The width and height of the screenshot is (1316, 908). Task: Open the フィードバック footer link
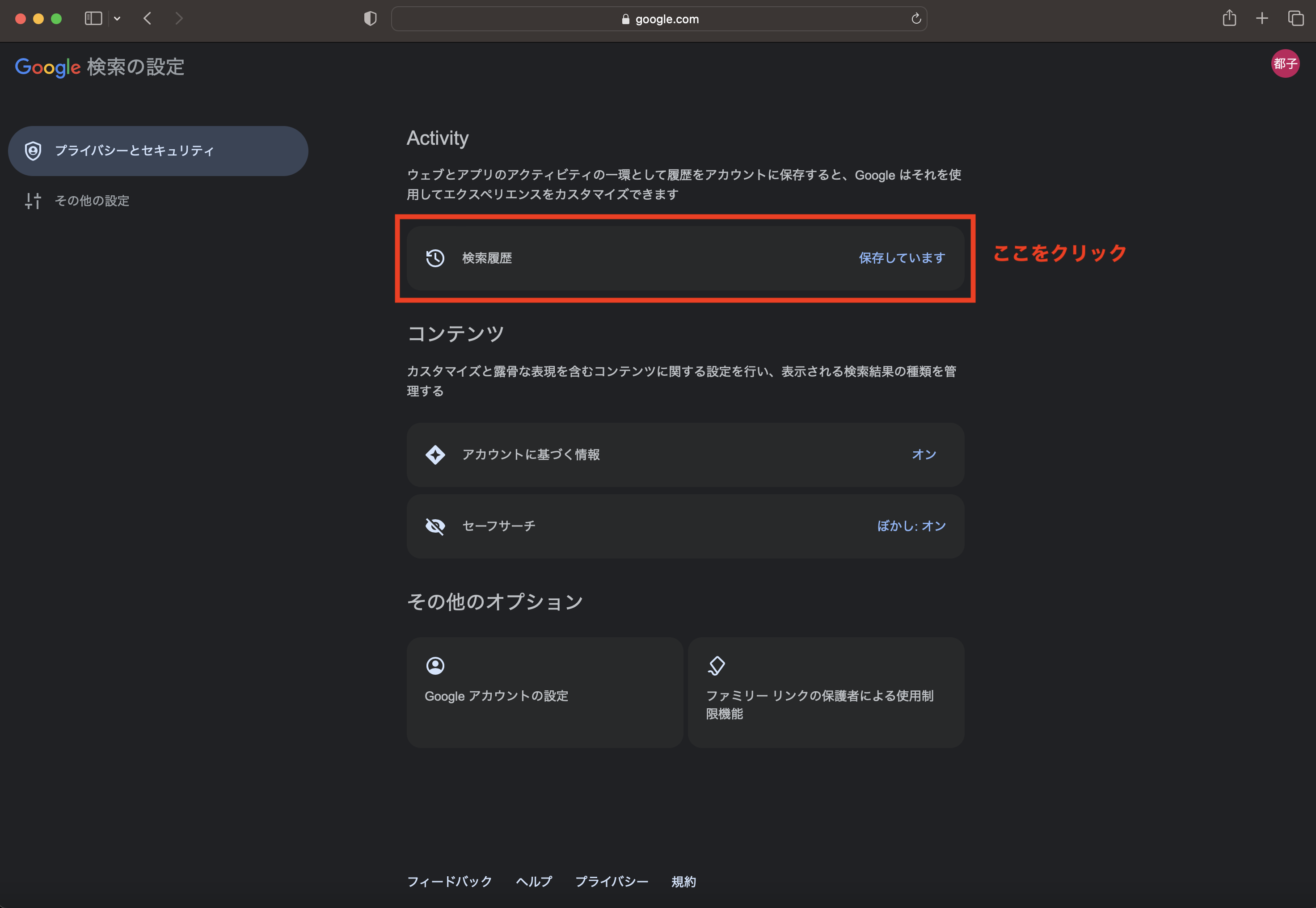(450, 882)
